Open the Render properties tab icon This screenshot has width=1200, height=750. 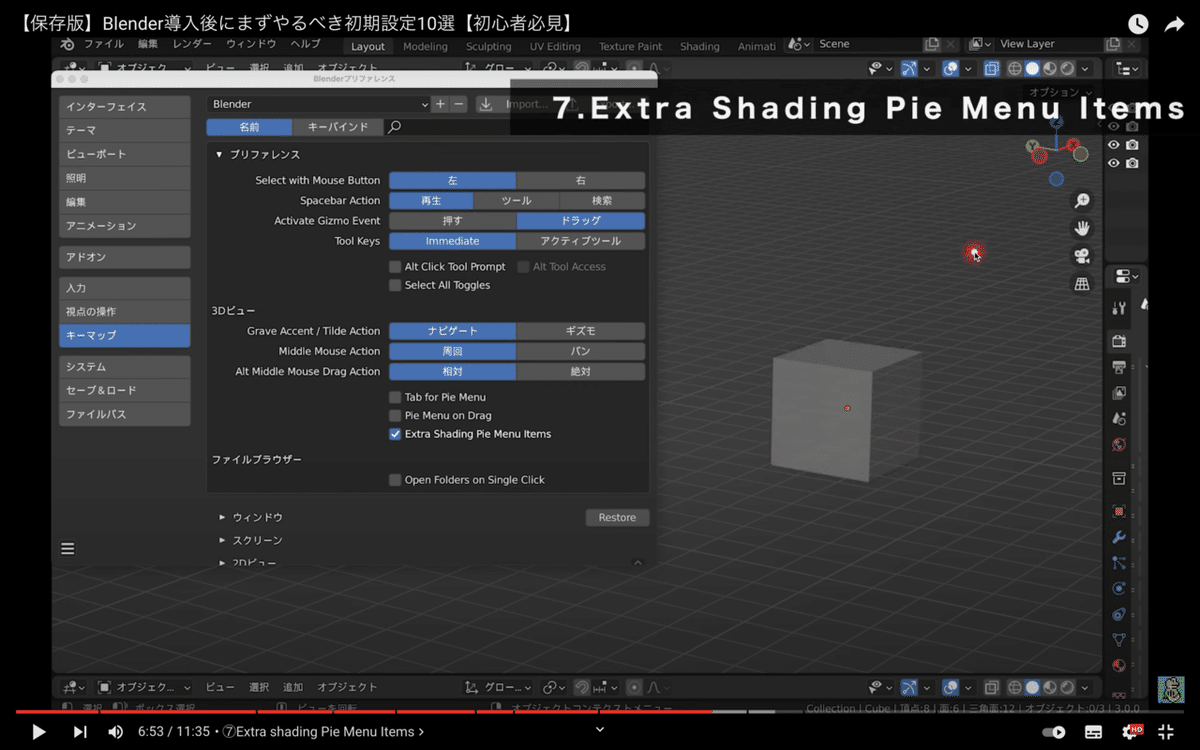click(1119, 341)
